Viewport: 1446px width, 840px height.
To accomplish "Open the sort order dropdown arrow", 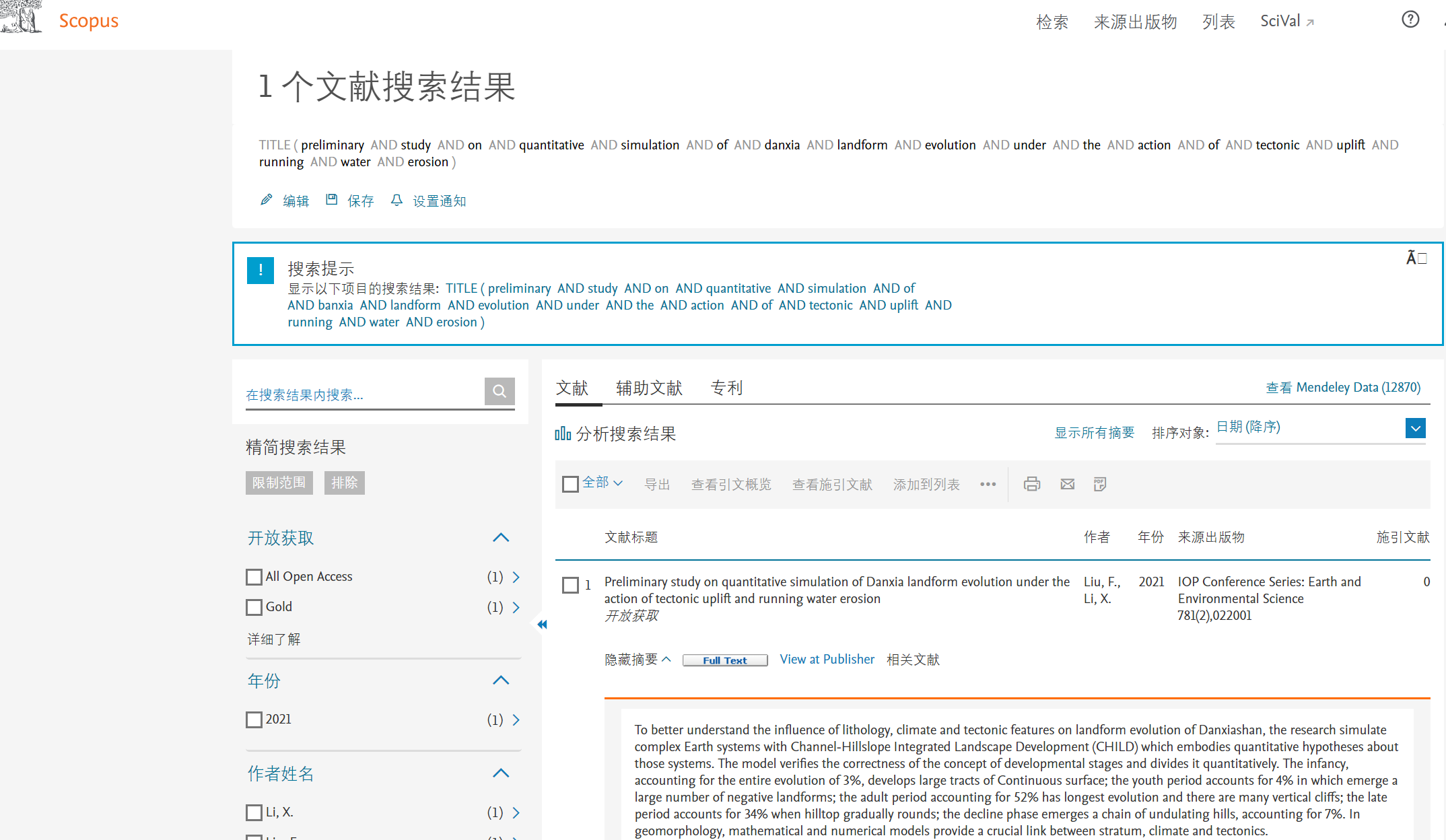I will click(x=1415, y=428).
